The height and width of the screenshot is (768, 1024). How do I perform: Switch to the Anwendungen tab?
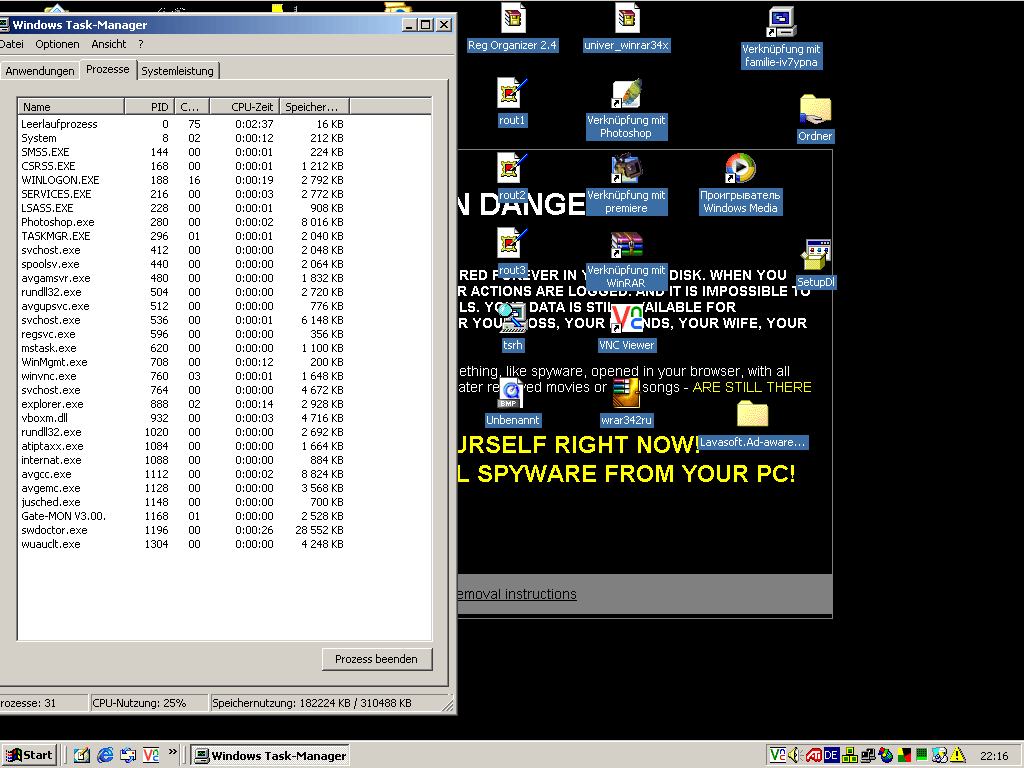point(40,71)
